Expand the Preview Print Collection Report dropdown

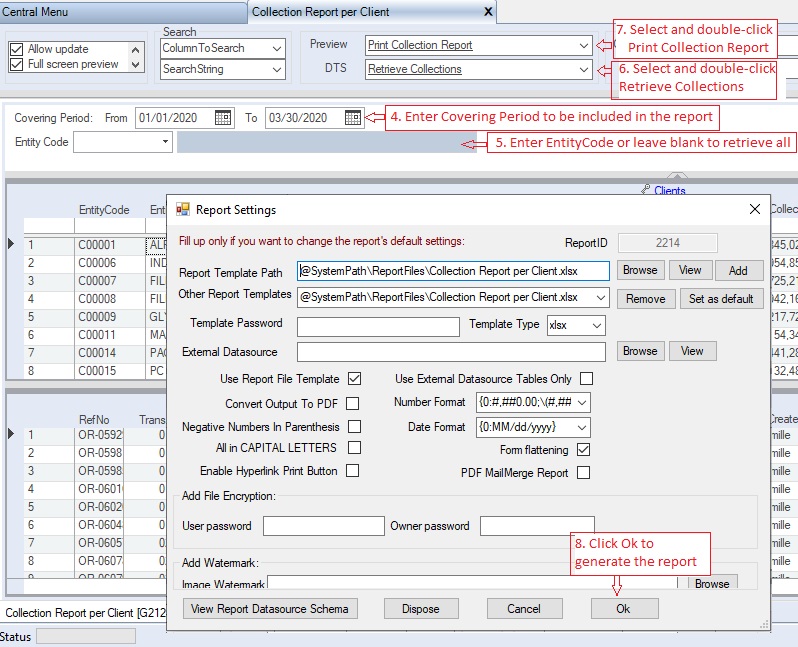(584, 45)
